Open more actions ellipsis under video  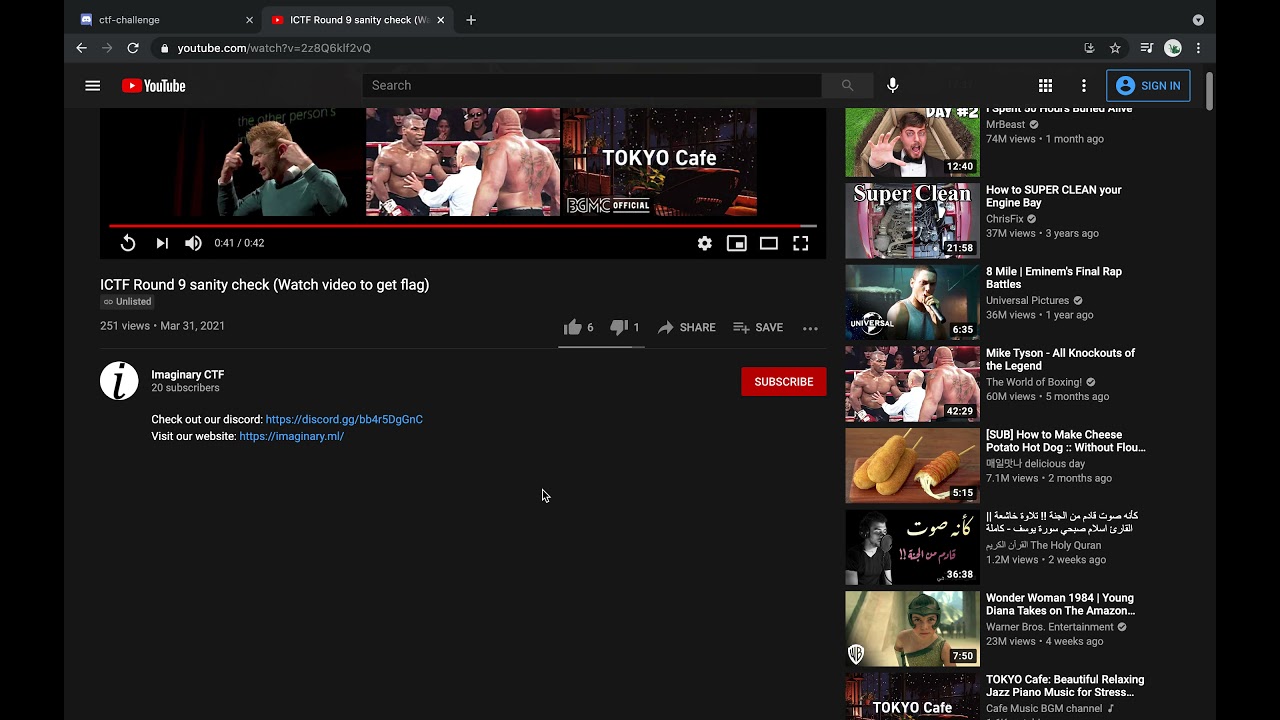pos(810,328)
